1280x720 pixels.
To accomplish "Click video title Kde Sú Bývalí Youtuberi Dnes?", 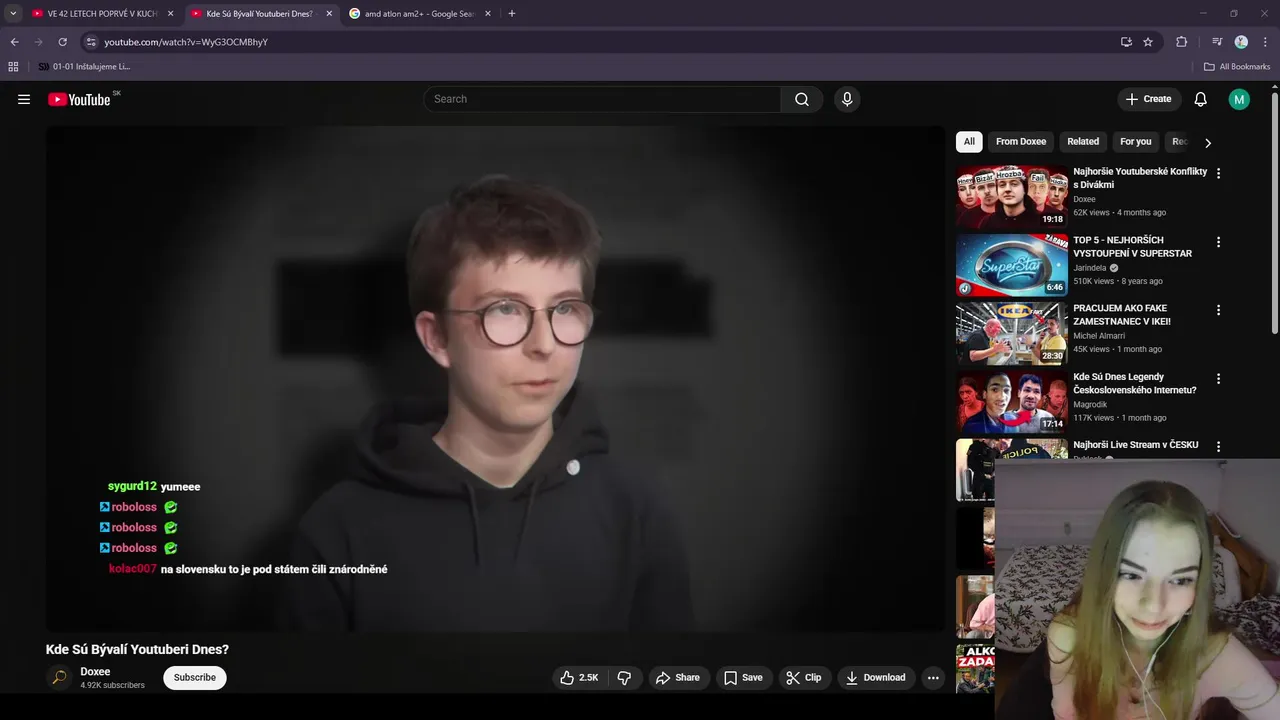I will [x=137, y=650].
